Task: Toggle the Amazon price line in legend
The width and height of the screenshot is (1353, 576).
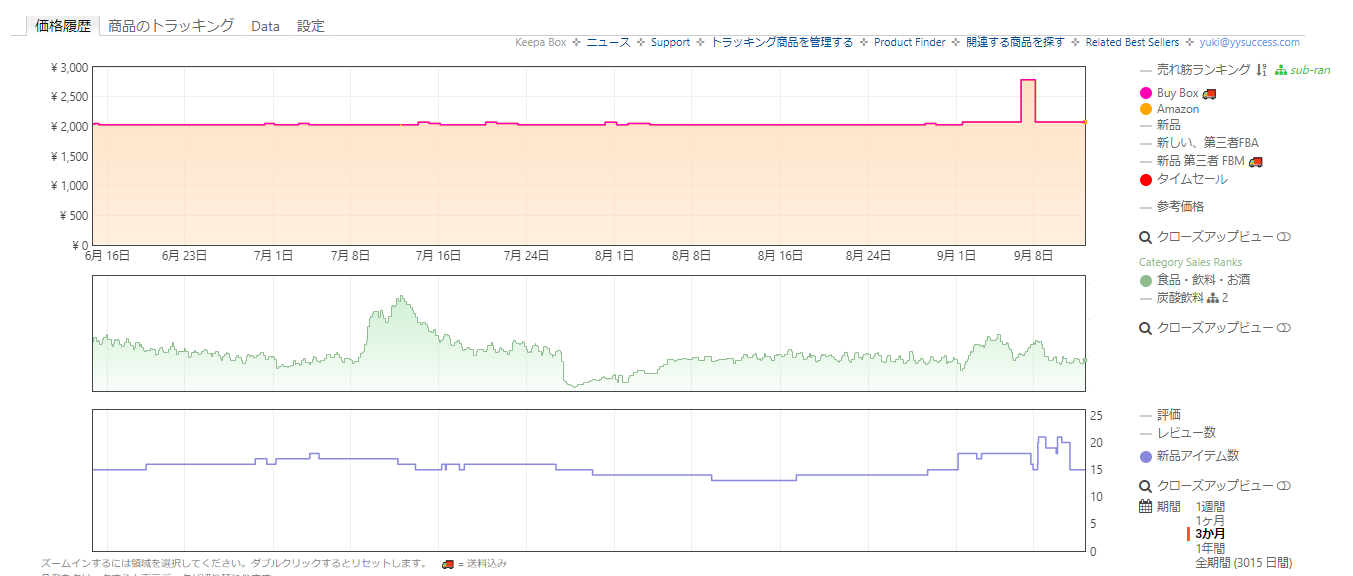Action: coord(1177,109)
